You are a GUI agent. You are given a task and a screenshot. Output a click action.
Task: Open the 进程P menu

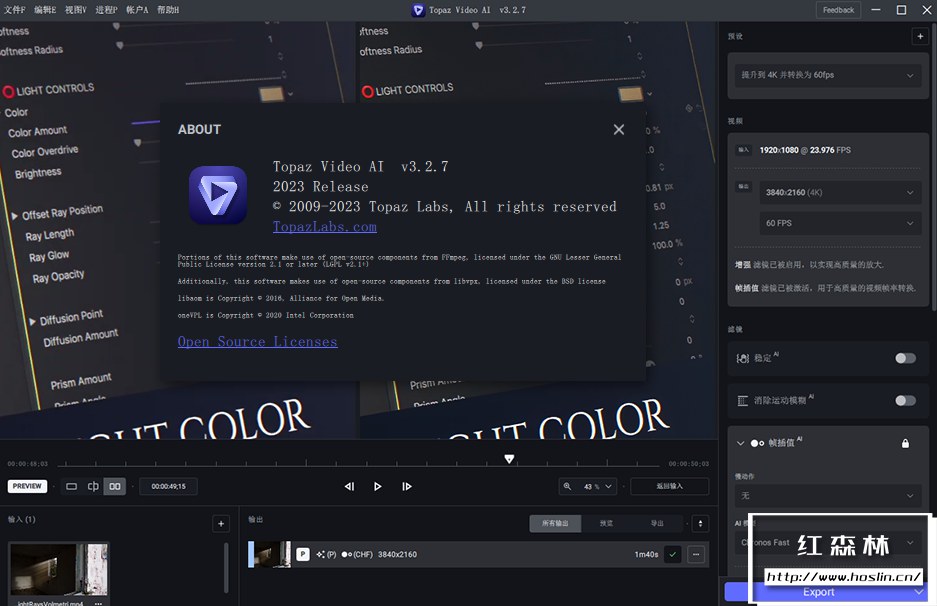(x=106, y=10)
